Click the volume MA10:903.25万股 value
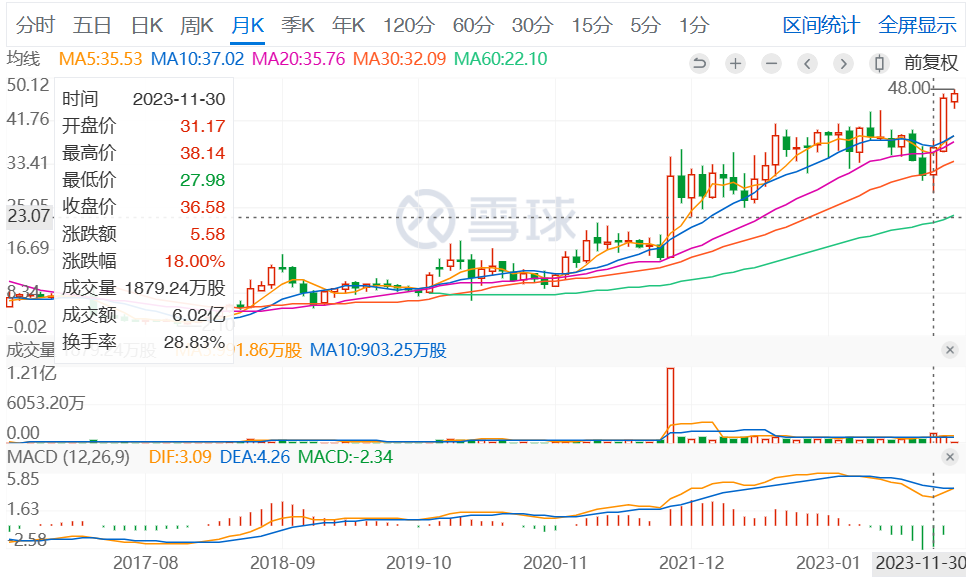This screenshot has height=588, width=973. point(378,350)
